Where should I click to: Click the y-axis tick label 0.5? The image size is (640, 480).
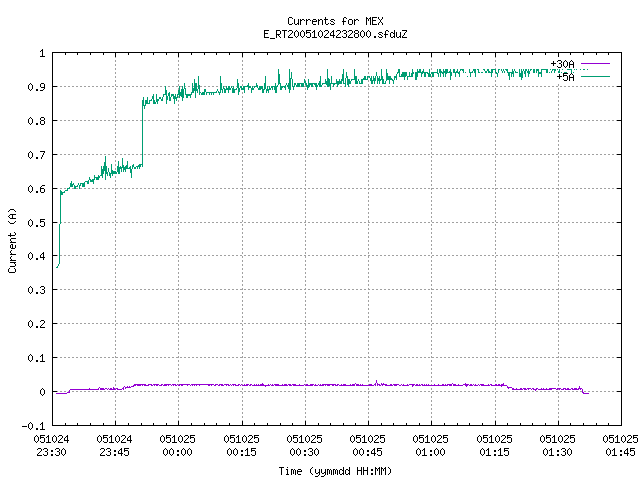(36, 223)
